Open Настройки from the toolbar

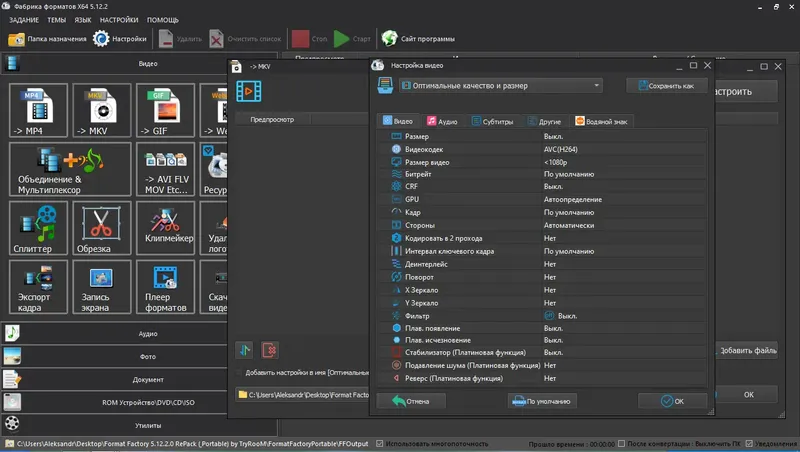click(x=120, y=39)
